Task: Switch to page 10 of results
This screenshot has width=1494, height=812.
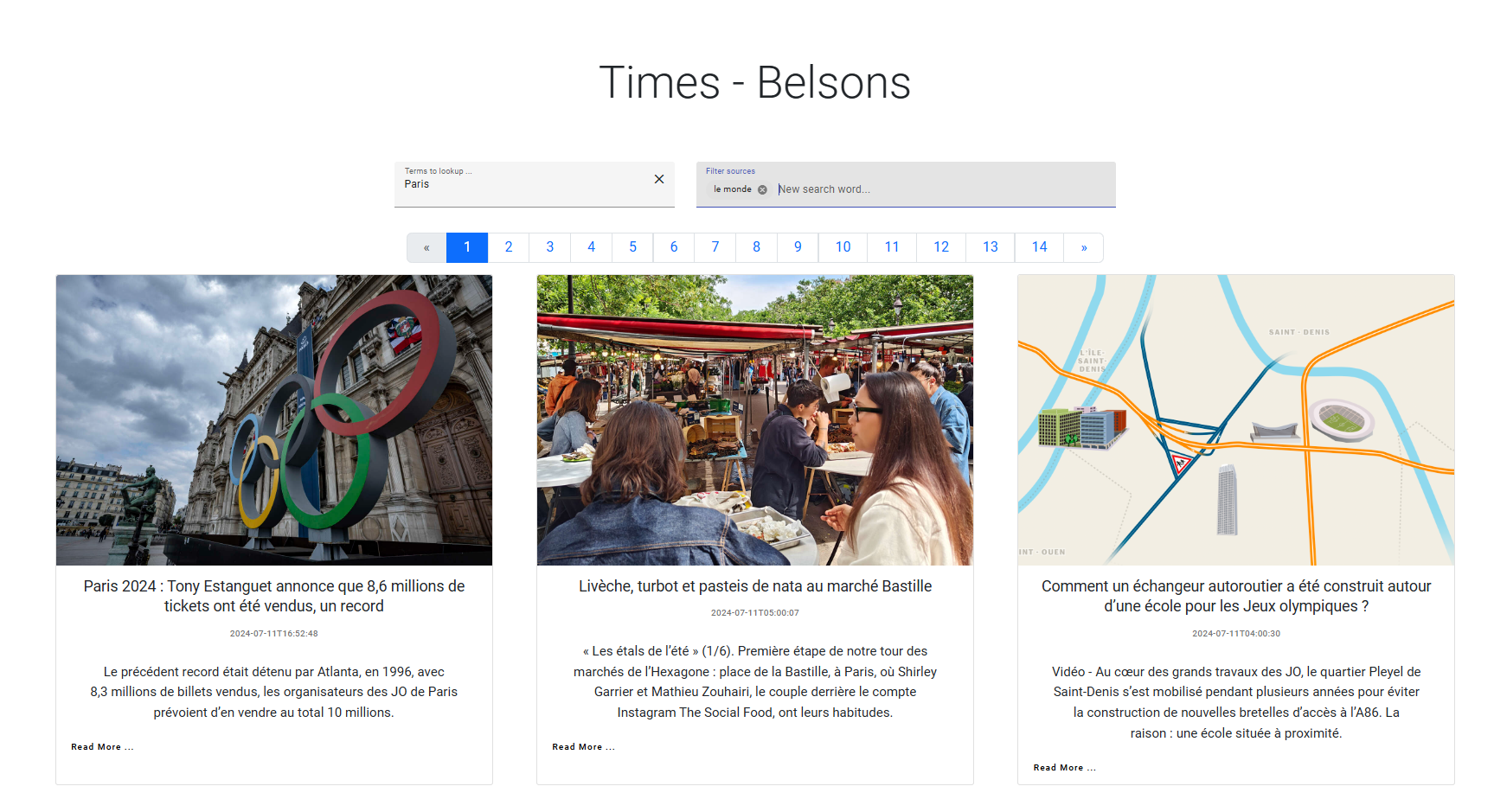Action: point(843,247)
